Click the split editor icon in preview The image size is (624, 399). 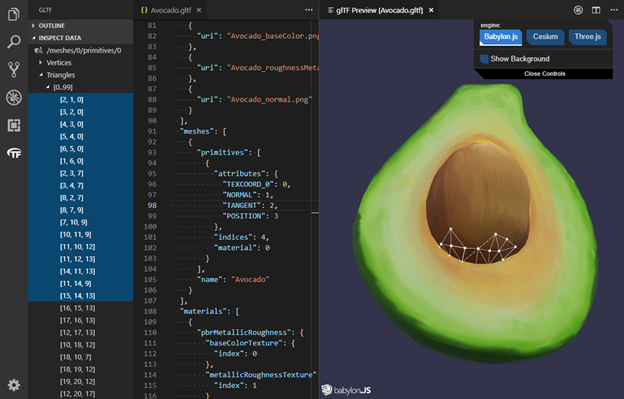tap(596, 10)
